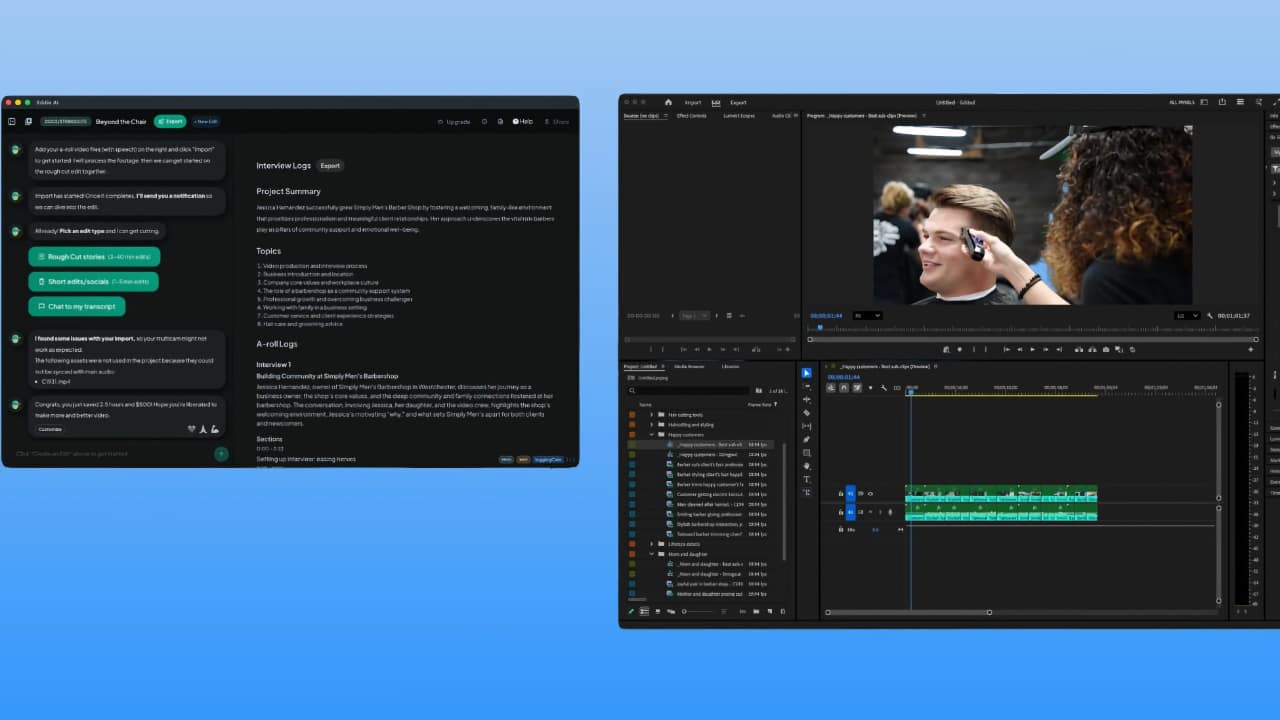
Task: Switch to the Import tab in Premiere
Action: [x=693, y=102]
